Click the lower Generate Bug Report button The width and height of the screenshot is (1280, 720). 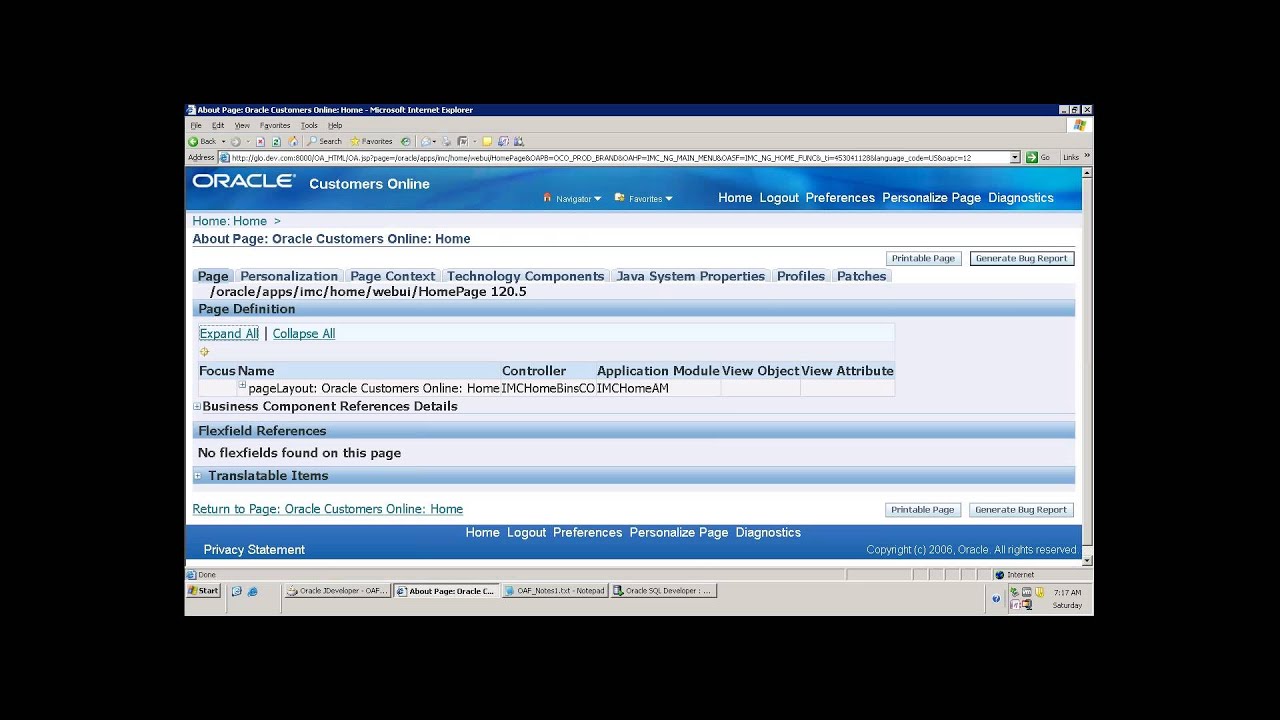pyautogui.click(x=1021, y=510)
